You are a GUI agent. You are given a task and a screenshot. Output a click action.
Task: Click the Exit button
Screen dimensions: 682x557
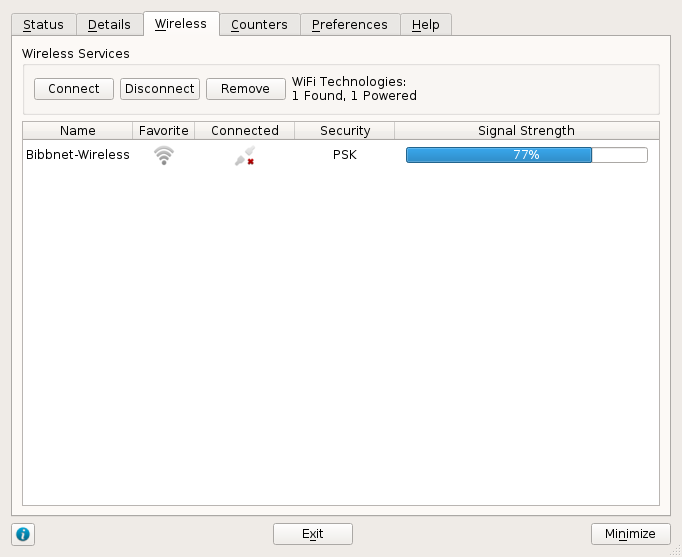coord(312,534)
